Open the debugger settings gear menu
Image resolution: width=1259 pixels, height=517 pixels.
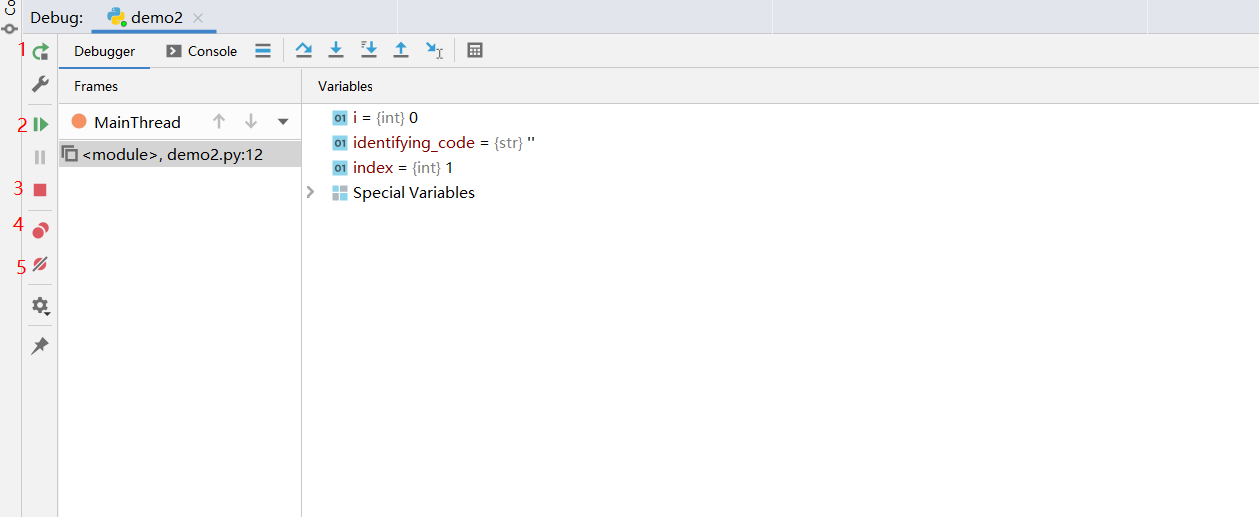click(x=40, y=306)
